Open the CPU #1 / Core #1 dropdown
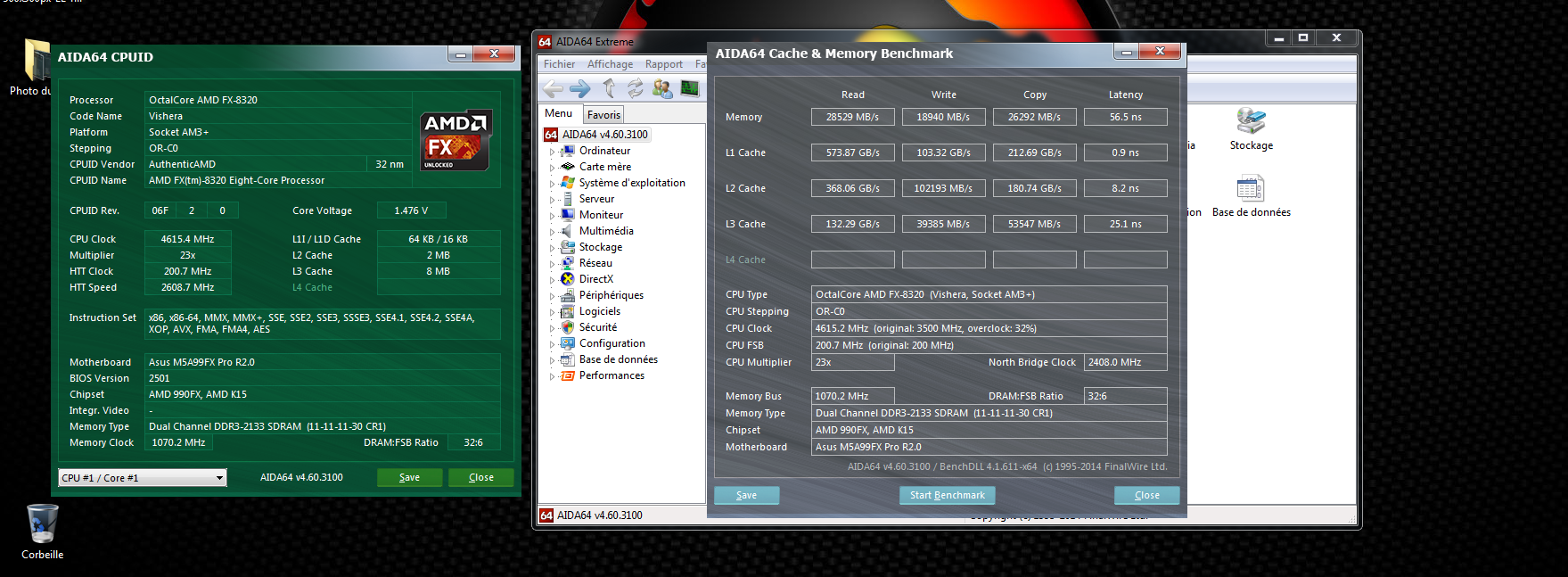This screenshot has width=1568, height=577. click(x=143, y=478)
